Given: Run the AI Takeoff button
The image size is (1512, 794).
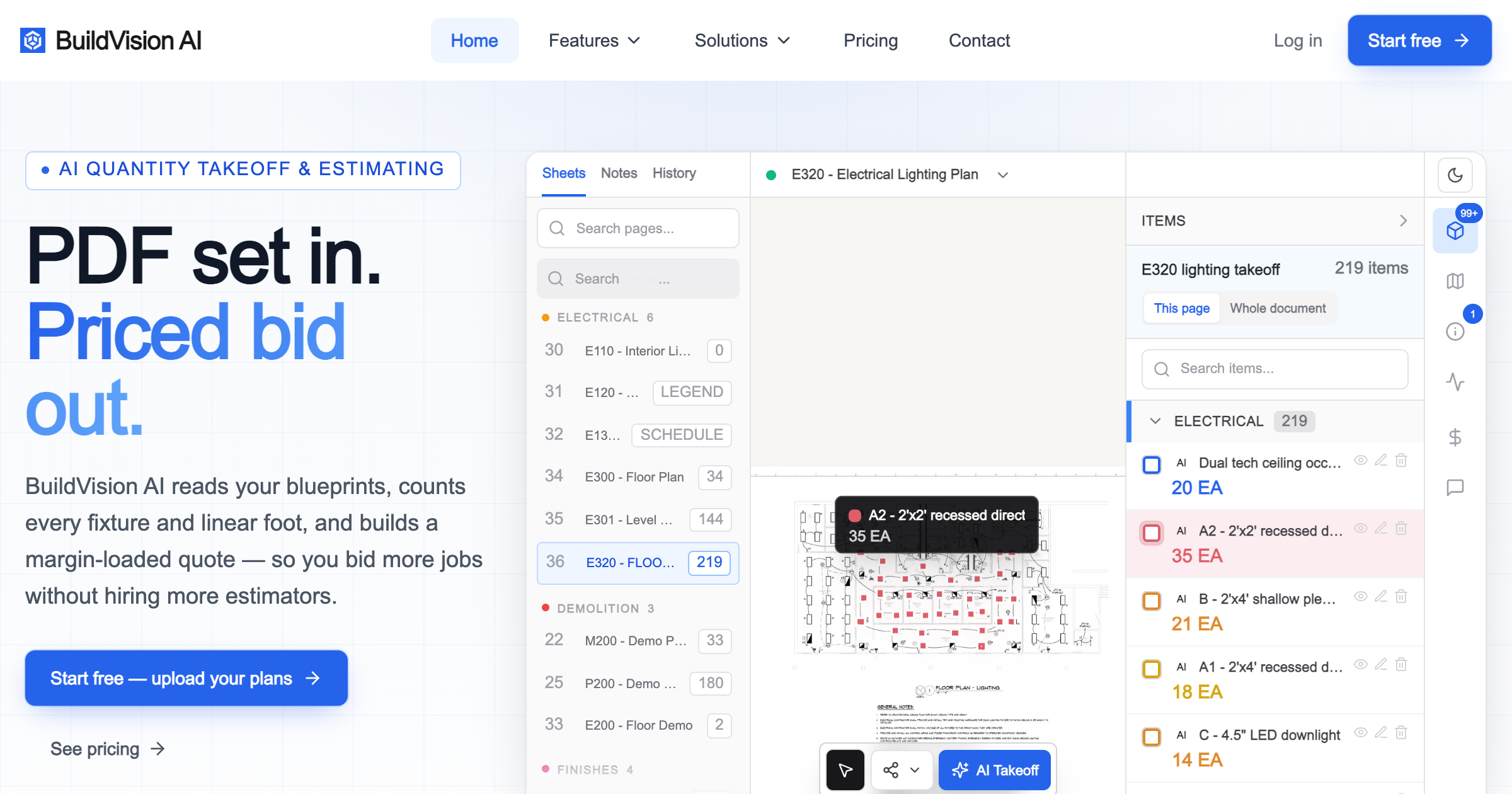Looking at the screenshot, I should click(x=995, y=770).
